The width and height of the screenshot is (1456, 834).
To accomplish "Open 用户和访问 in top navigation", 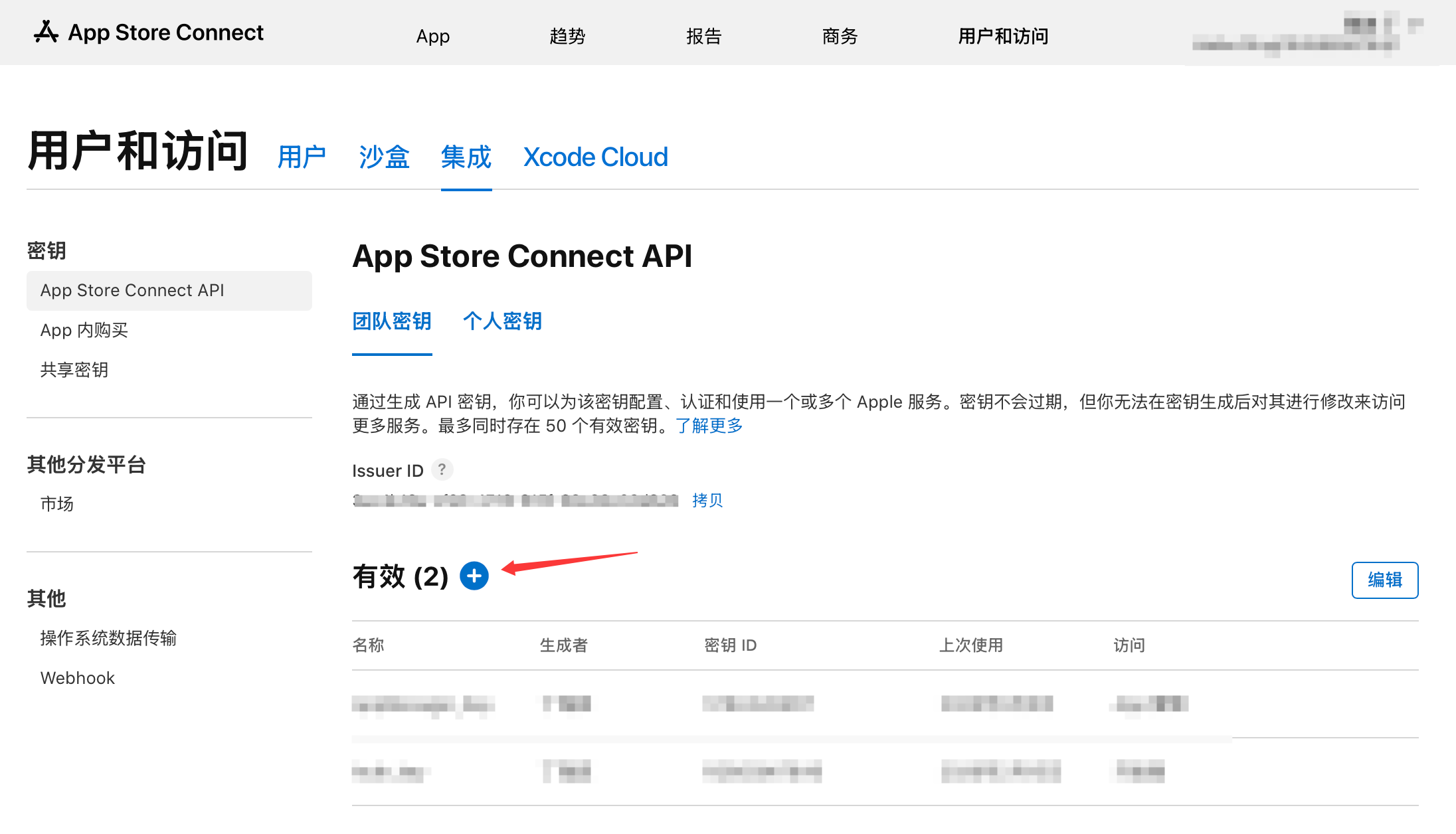I will tap(1003, 36).
